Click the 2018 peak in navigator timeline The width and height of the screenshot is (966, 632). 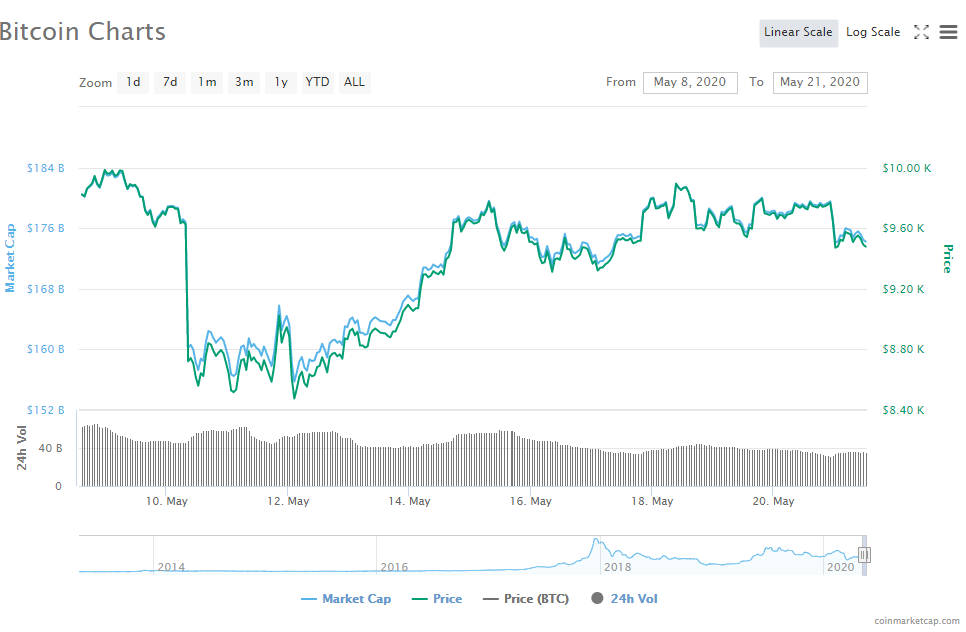coord(597,542)
